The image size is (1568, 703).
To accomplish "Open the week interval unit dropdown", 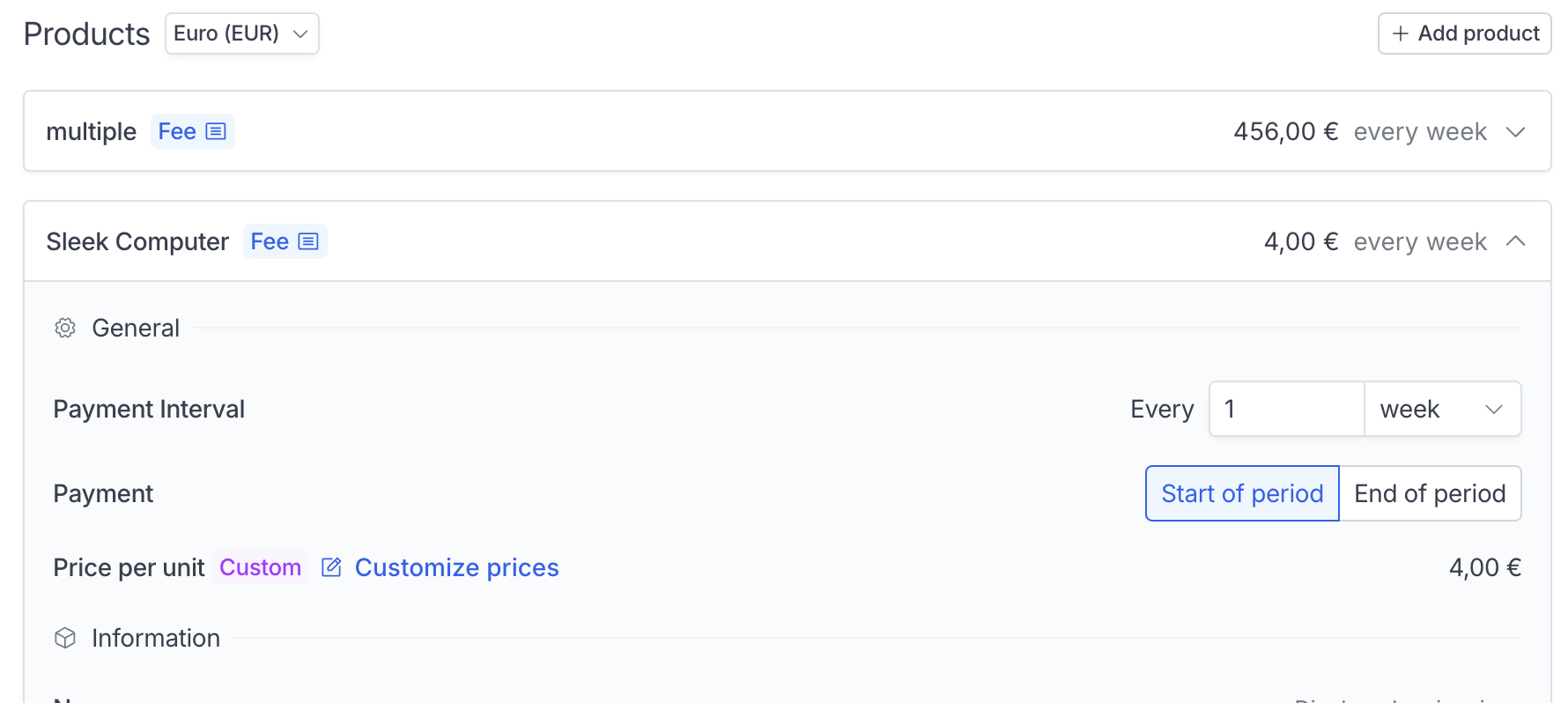I will pos(1442,409).
